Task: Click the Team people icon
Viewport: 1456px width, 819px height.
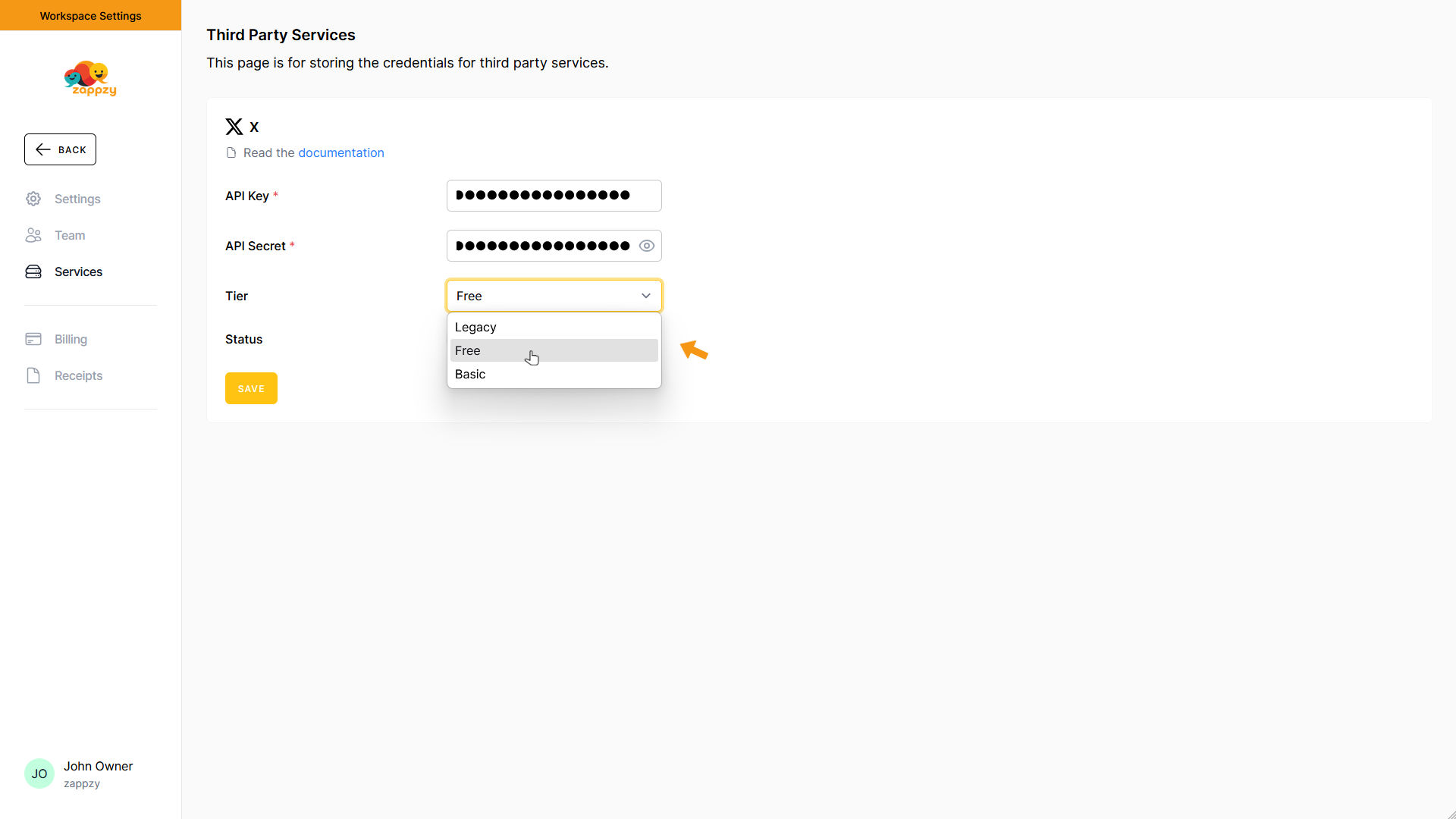Action: click(33, 235)
